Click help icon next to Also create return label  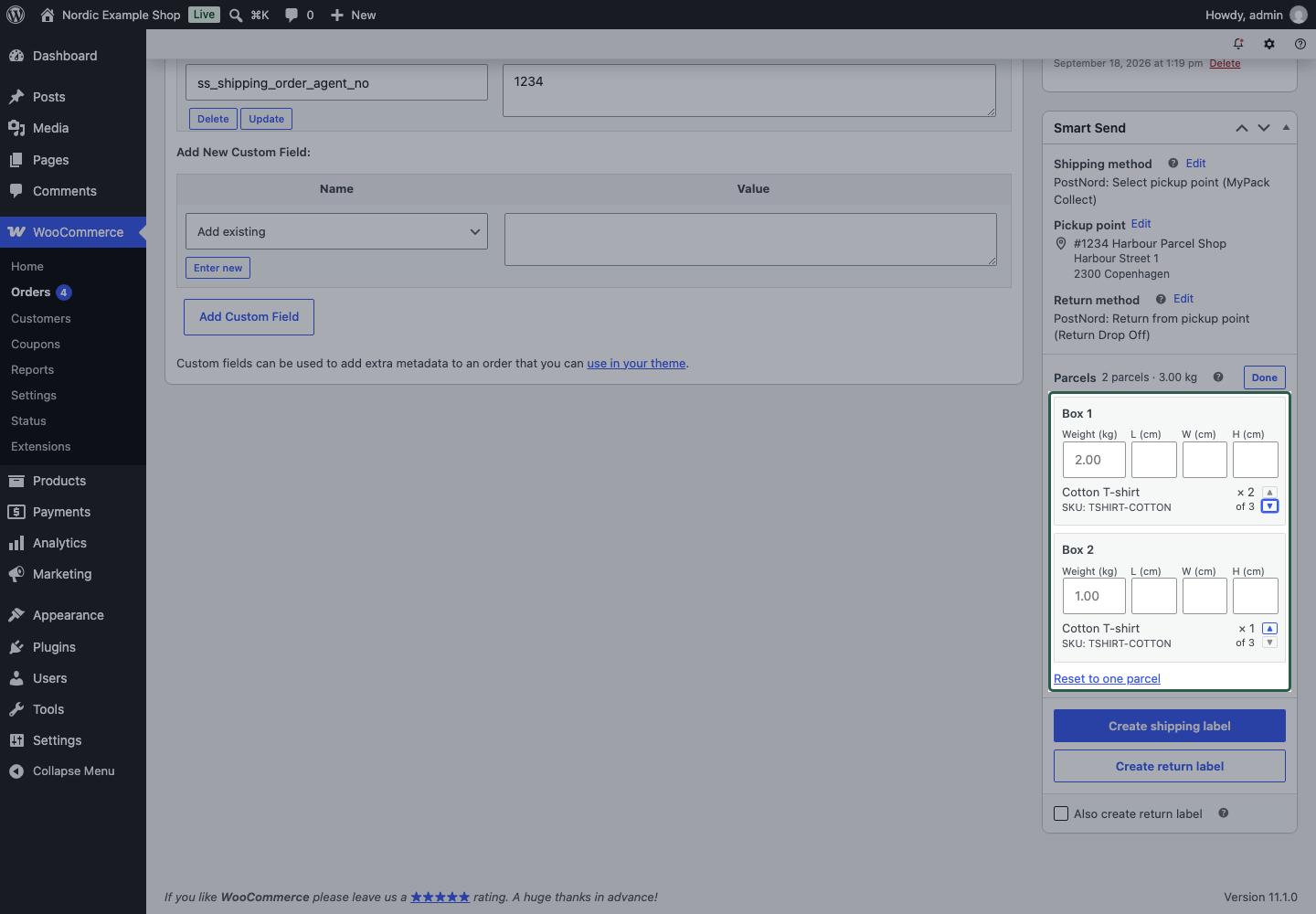click(1224, 813)
